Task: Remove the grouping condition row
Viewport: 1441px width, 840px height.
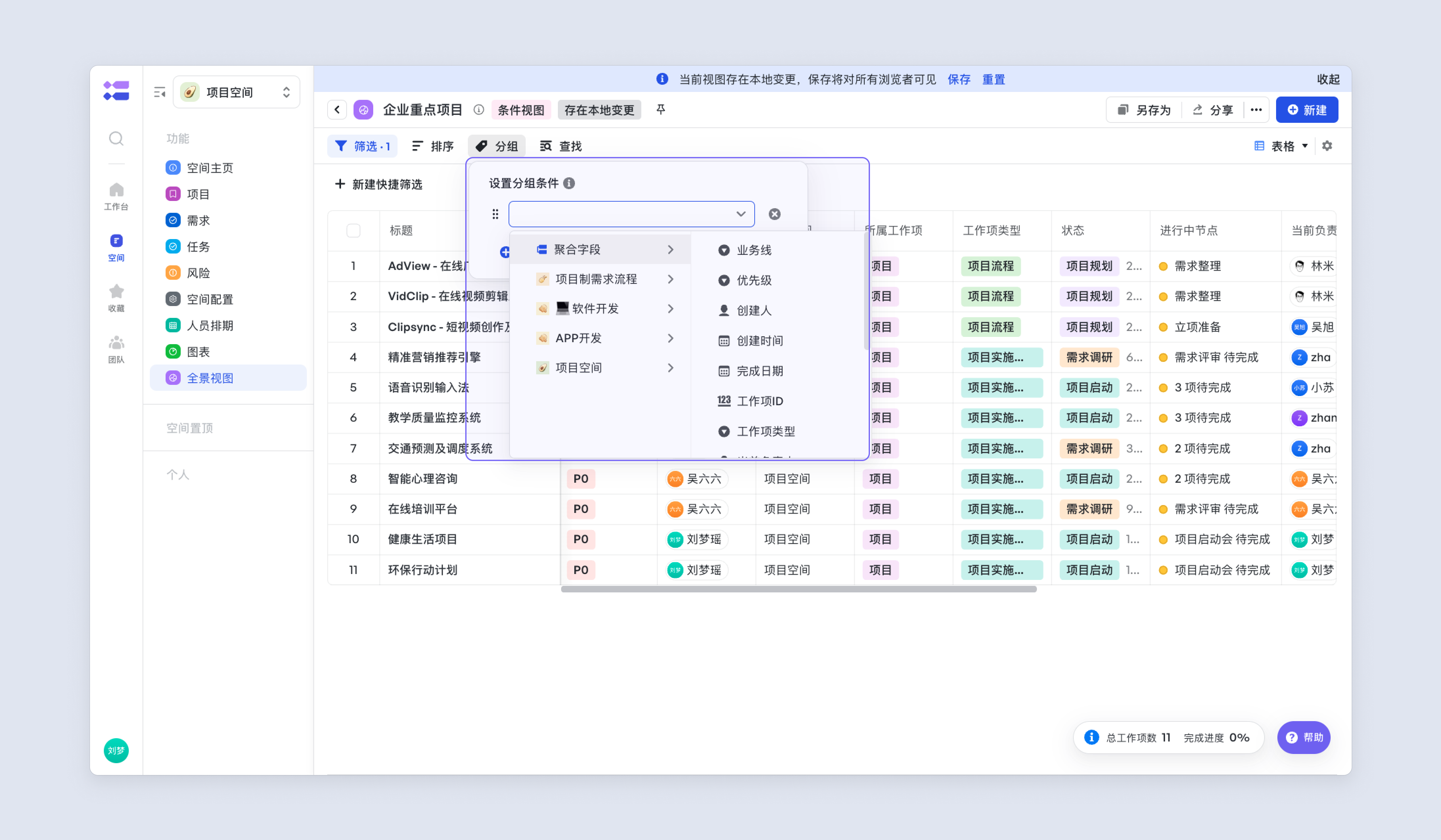Action: click(774, 214)
